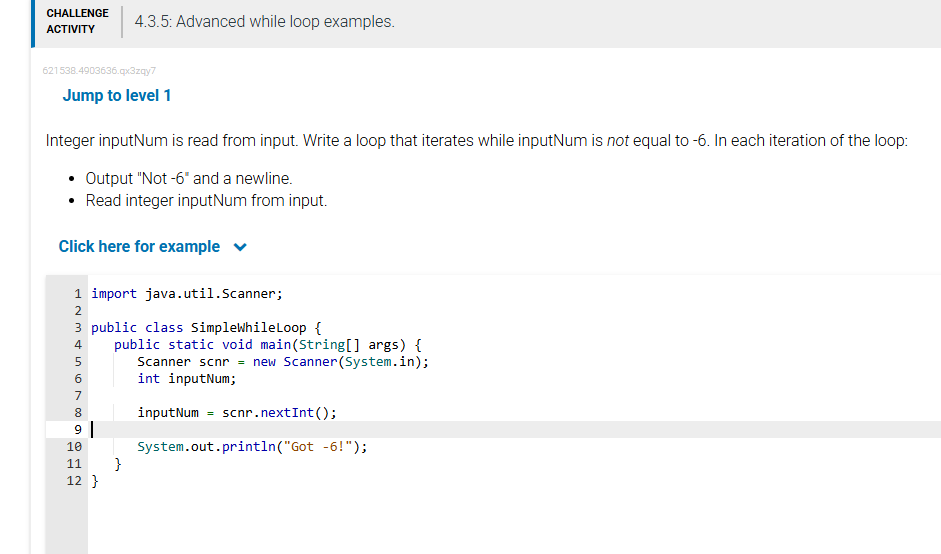Click line number 10 in gutter
Screen dimensions: 941x554
pos(74,447)
